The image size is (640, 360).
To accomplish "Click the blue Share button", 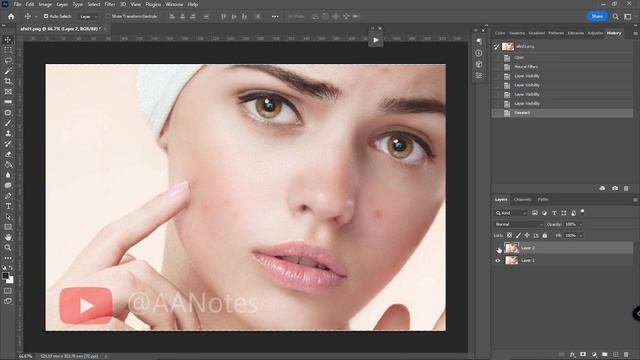I will pos(597,16).
